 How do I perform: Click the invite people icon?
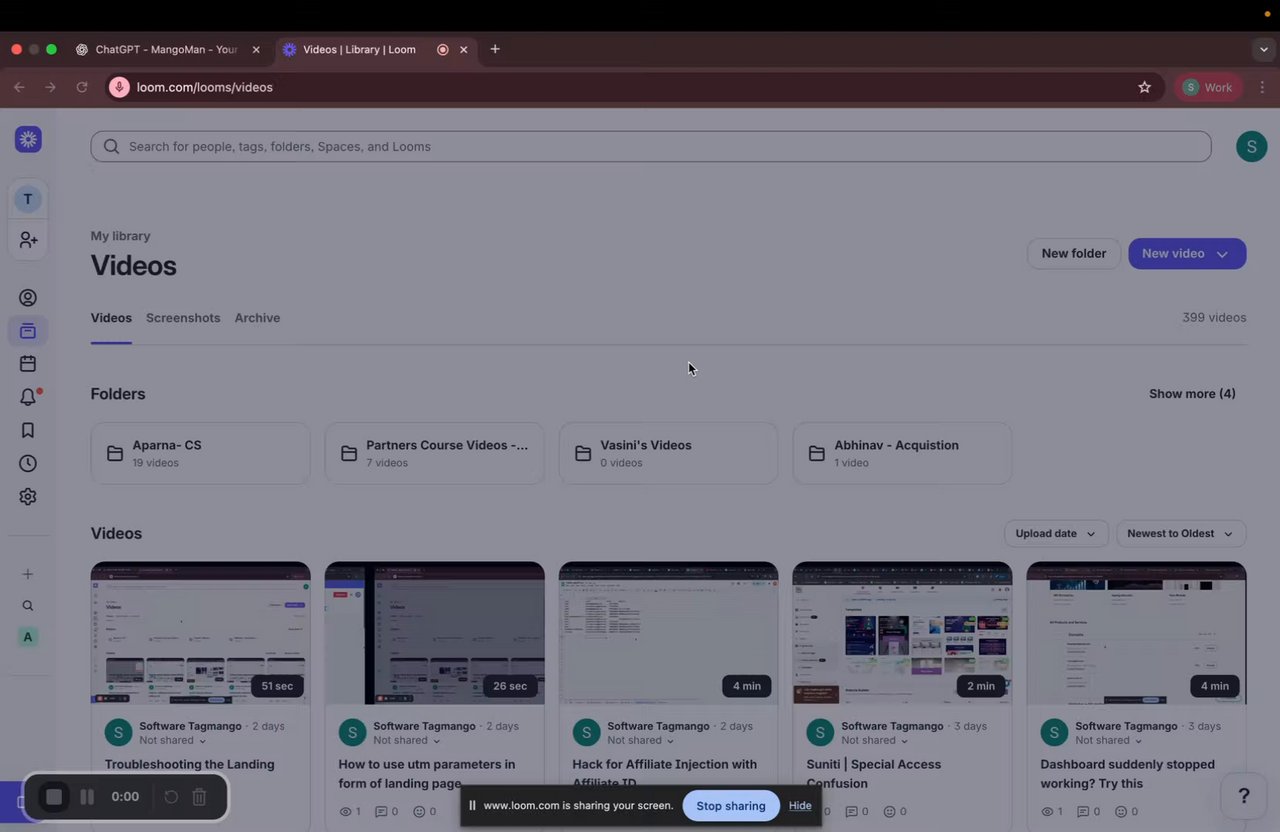tap(28, 240)
